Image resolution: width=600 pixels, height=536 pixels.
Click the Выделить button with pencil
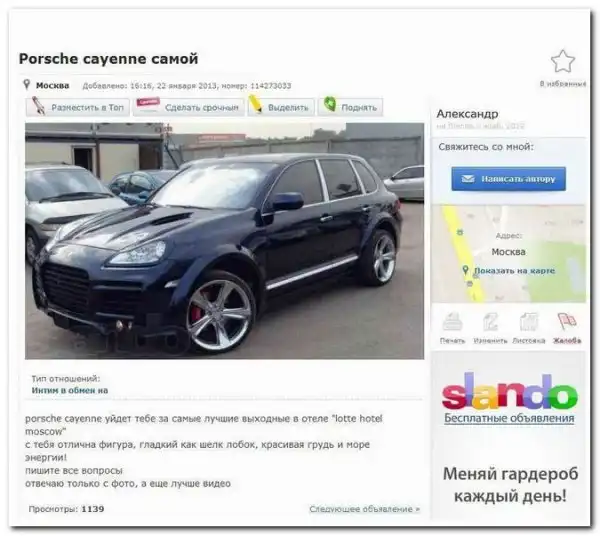point(281,107)
